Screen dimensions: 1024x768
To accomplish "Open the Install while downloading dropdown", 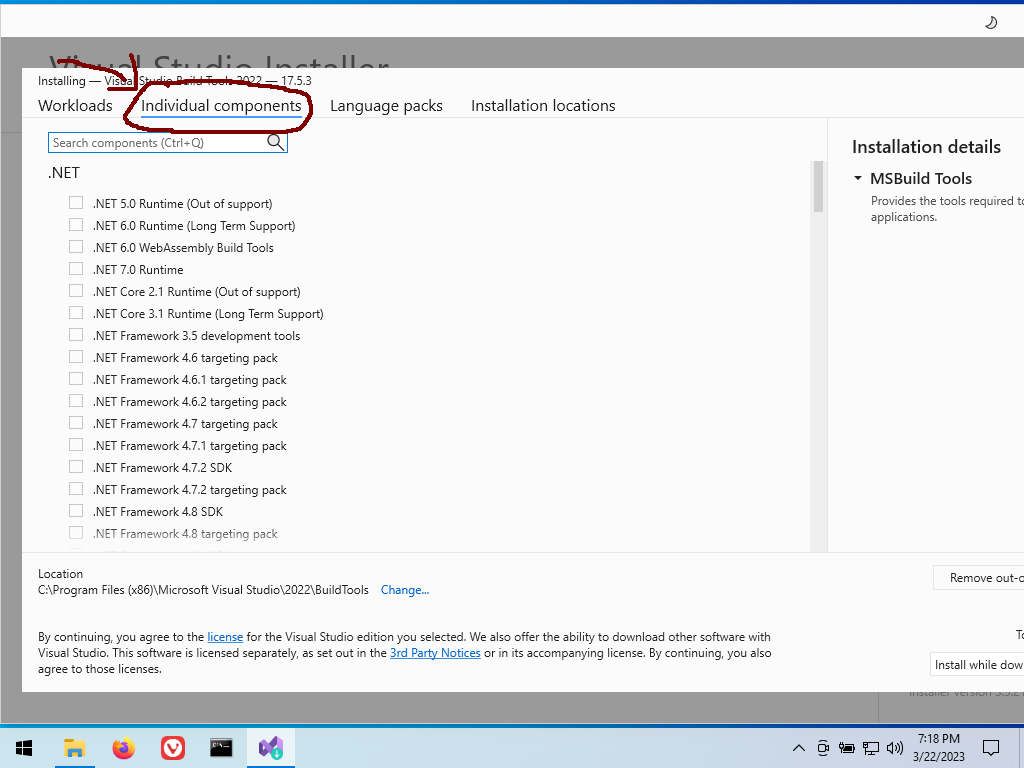I will click(x=977, y=664).
